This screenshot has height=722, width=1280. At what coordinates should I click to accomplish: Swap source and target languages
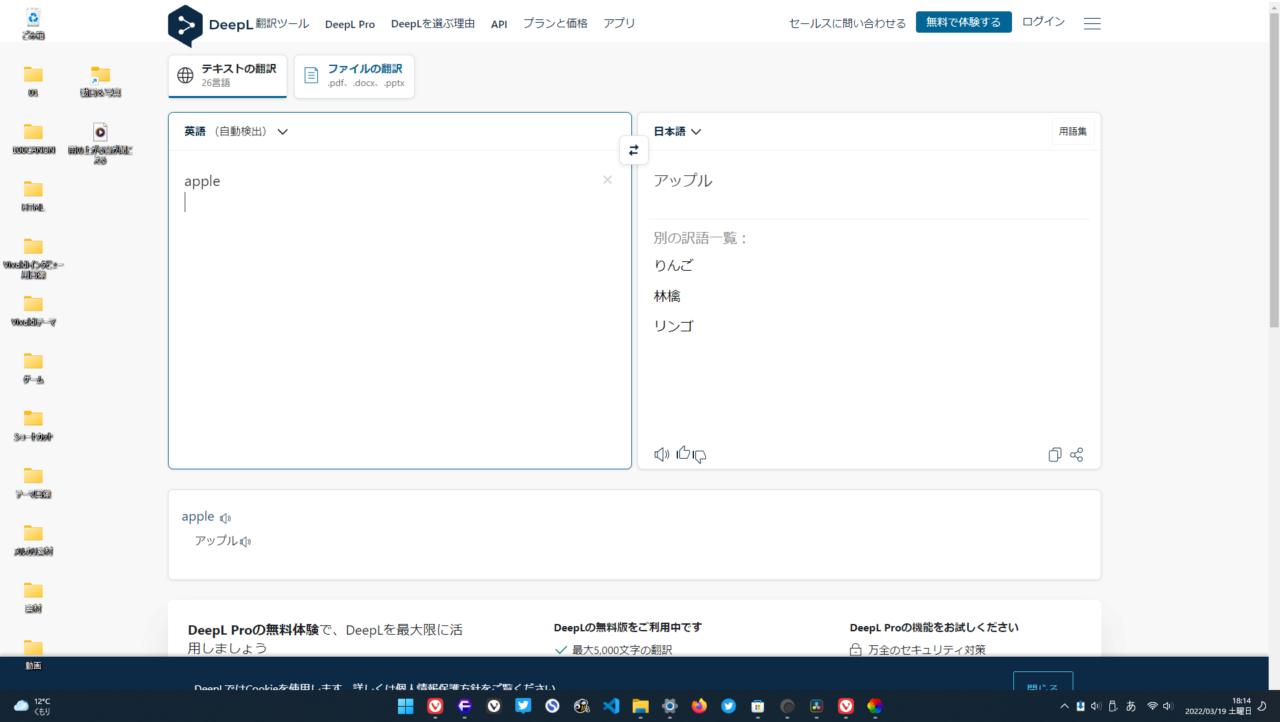click(634, 150)
